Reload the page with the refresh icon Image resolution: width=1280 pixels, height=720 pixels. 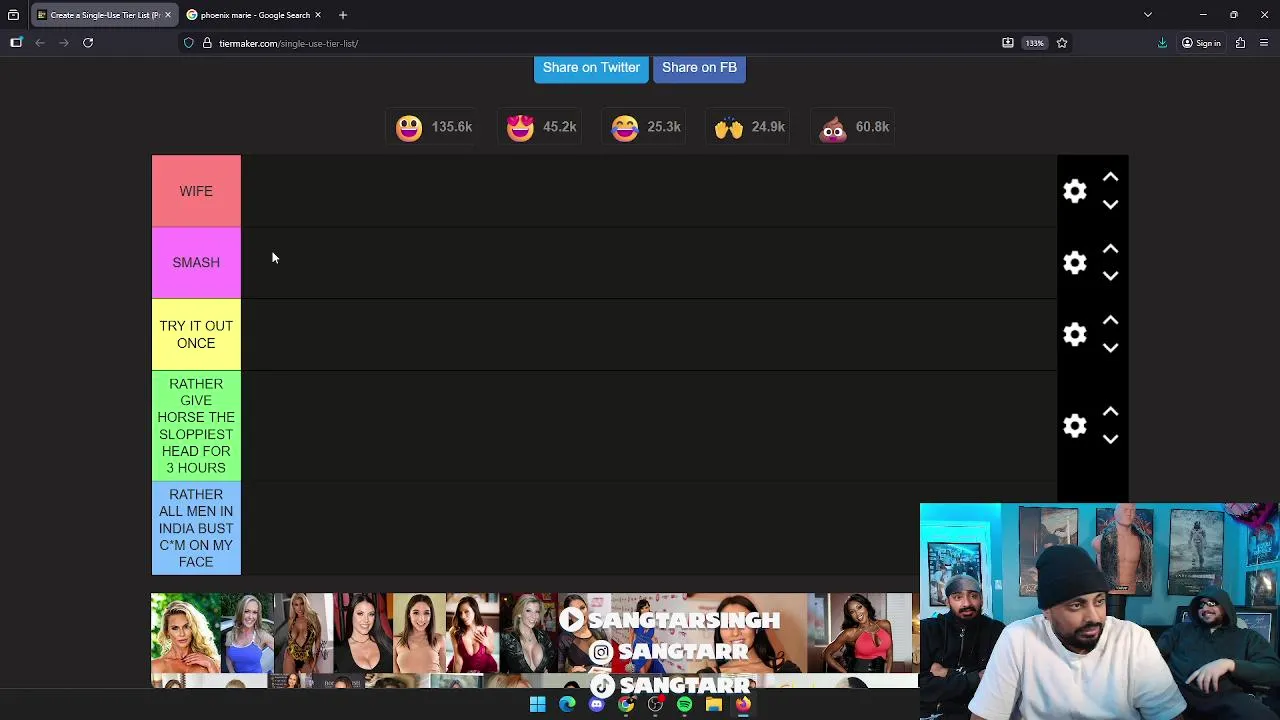(88, 43)
